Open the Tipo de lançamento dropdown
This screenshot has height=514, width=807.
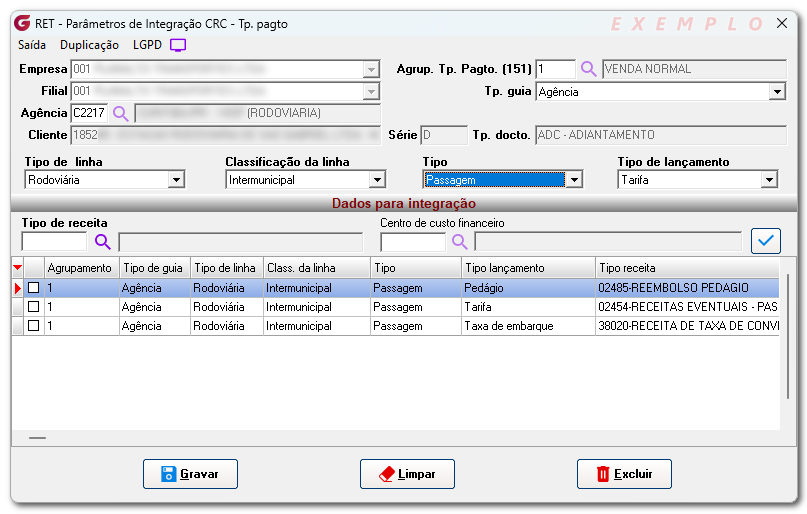click(x=769, y=180)
